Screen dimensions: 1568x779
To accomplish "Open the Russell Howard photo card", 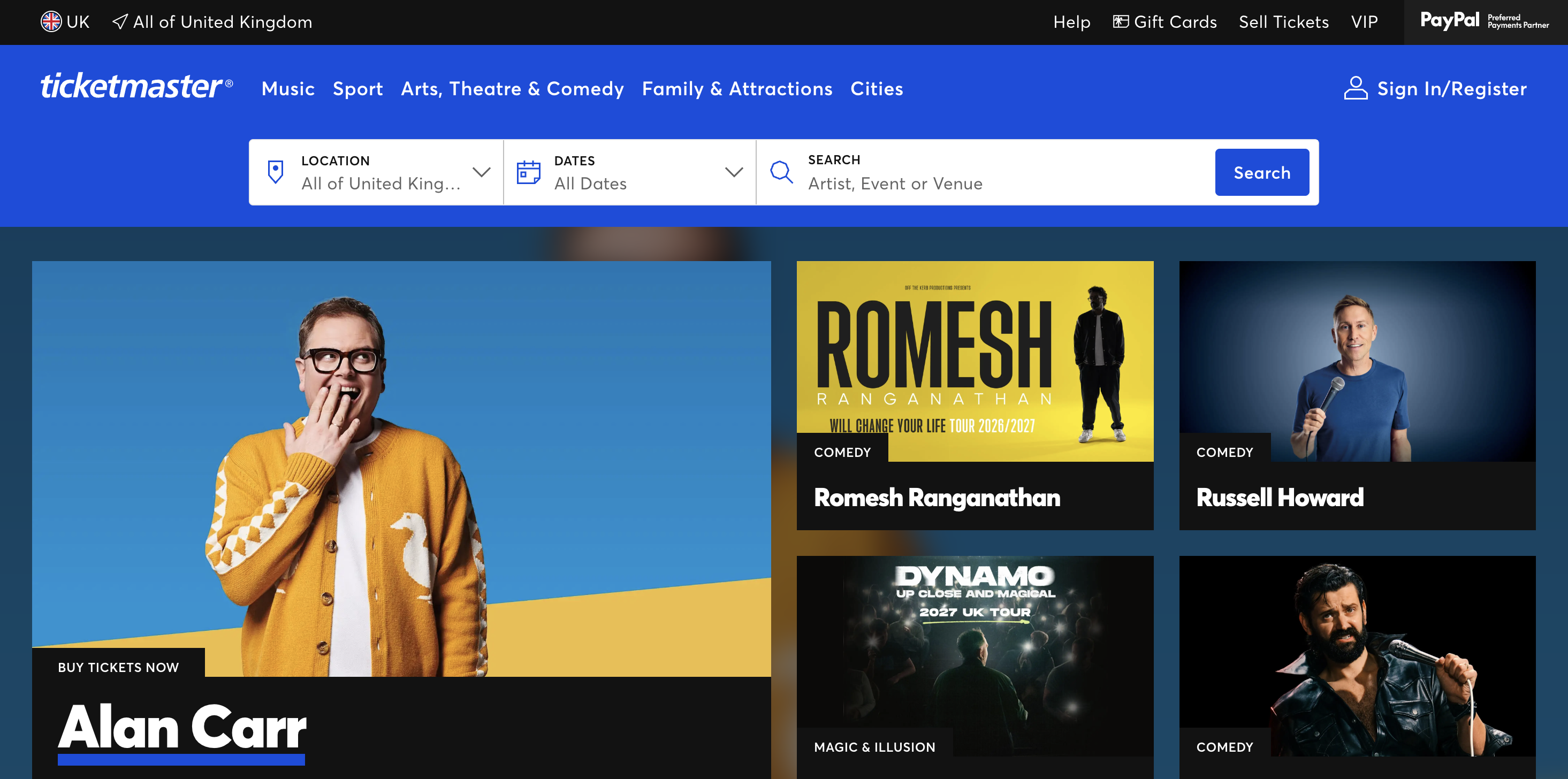I will [x=1357, y=362].
